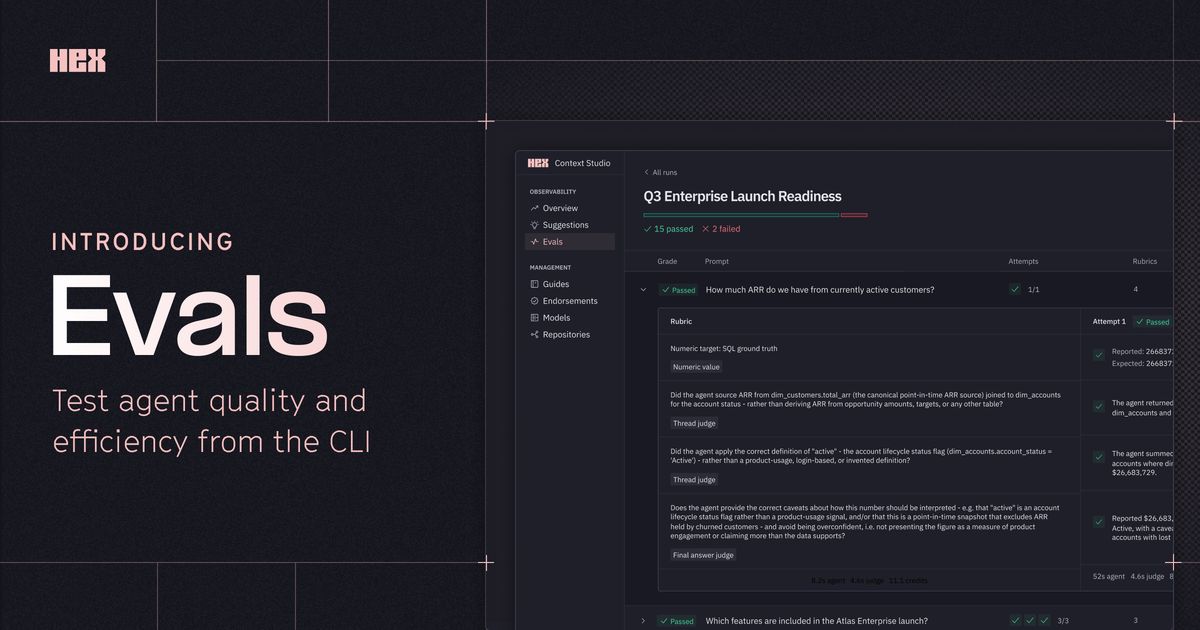The image size is (1200, 630).
Task: Click the Rubric header in expanded table
Action: (x=681, y=322)
